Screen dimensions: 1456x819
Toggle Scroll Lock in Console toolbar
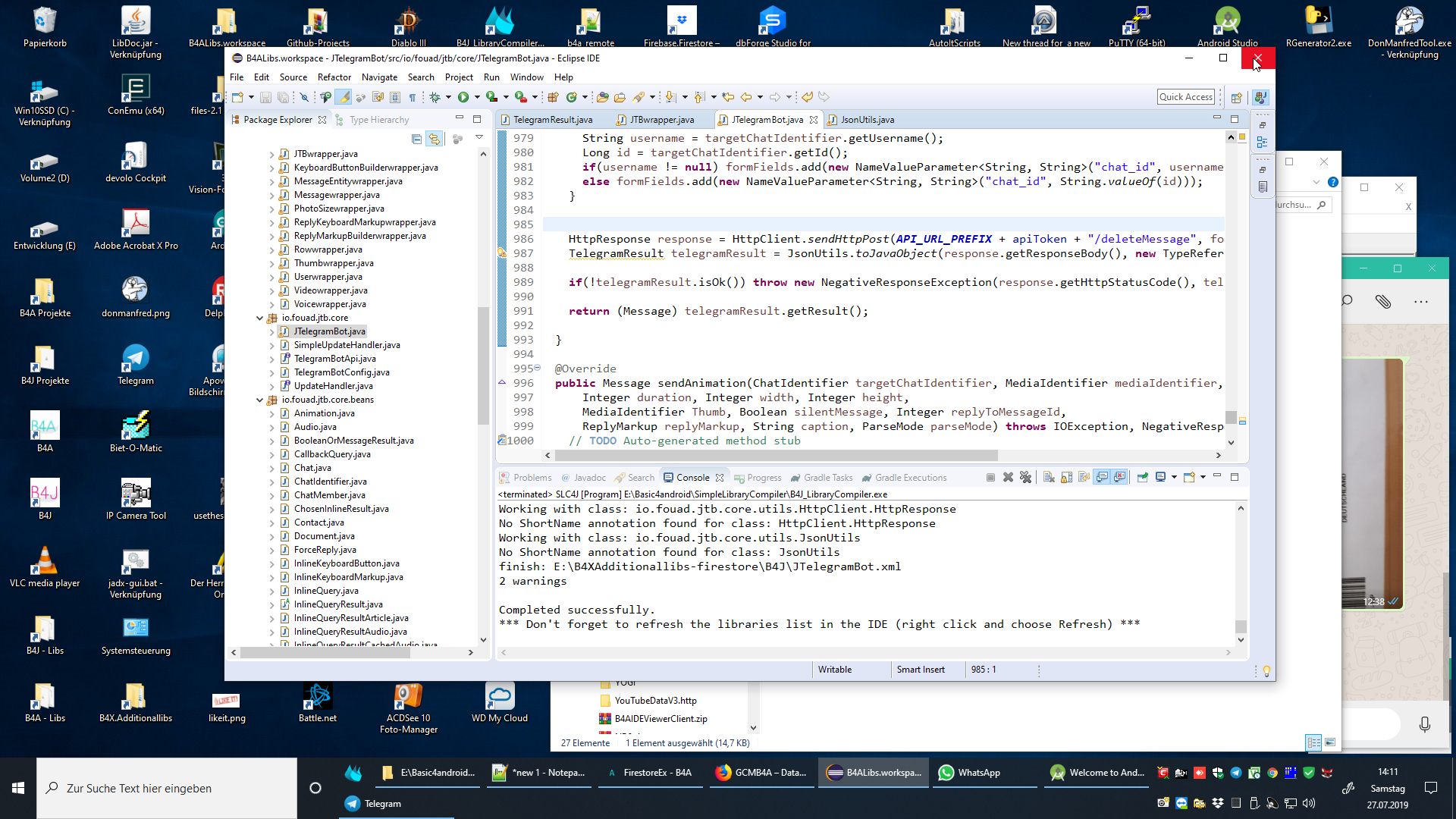(1066, 477)
